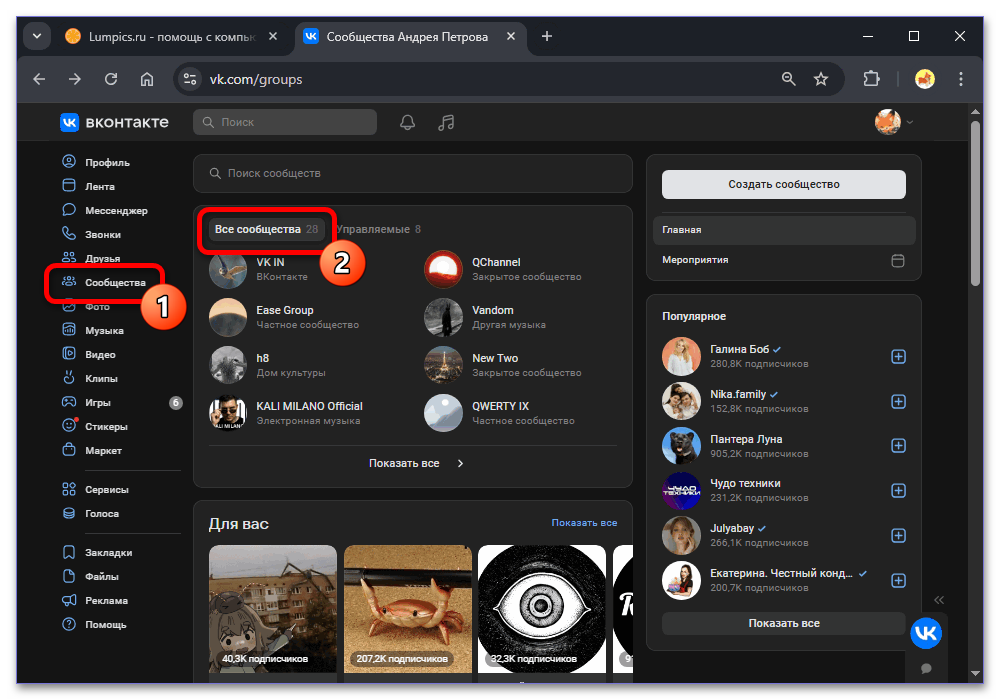Screen dimensions: 1000x700
Task: Open the eye illustration community thumbnail
Action: 541,608
